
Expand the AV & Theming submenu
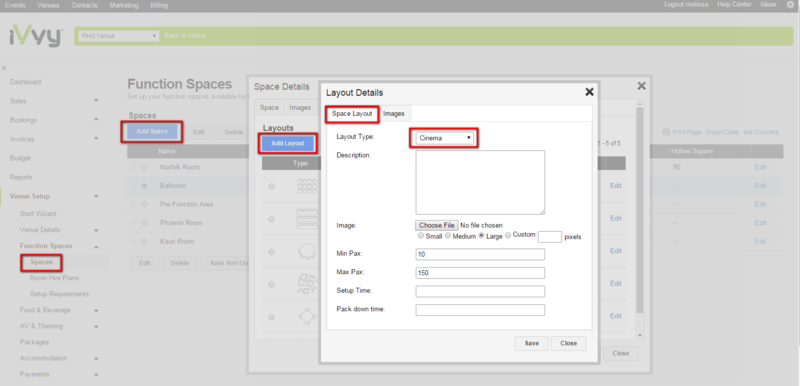pos(96,326)
